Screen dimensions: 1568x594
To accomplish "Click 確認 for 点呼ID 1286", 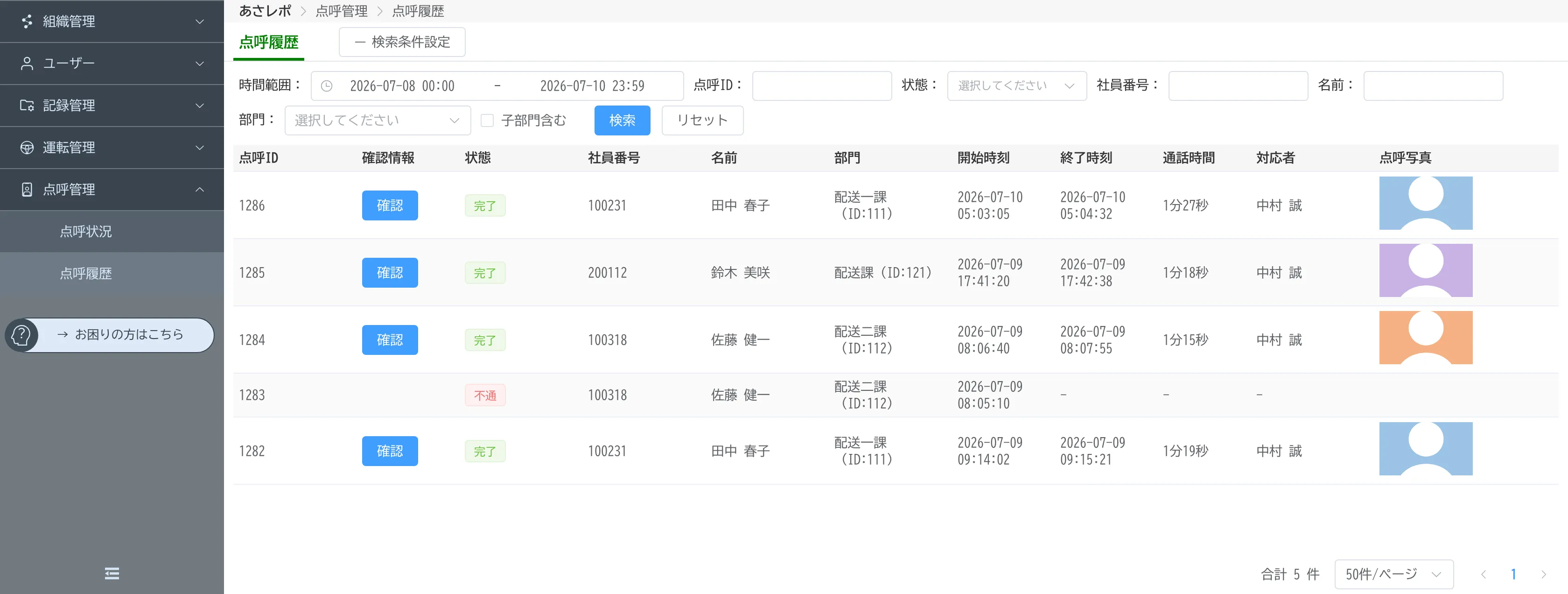I will click(x=390, y=206).
